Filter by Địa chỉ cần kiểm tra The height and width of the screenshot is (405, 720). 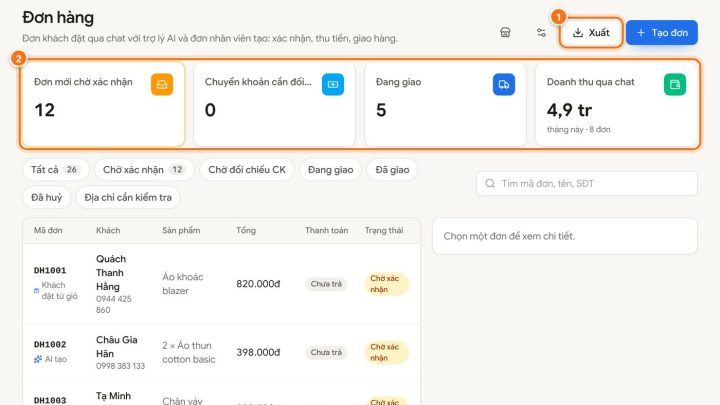[128, 197]
